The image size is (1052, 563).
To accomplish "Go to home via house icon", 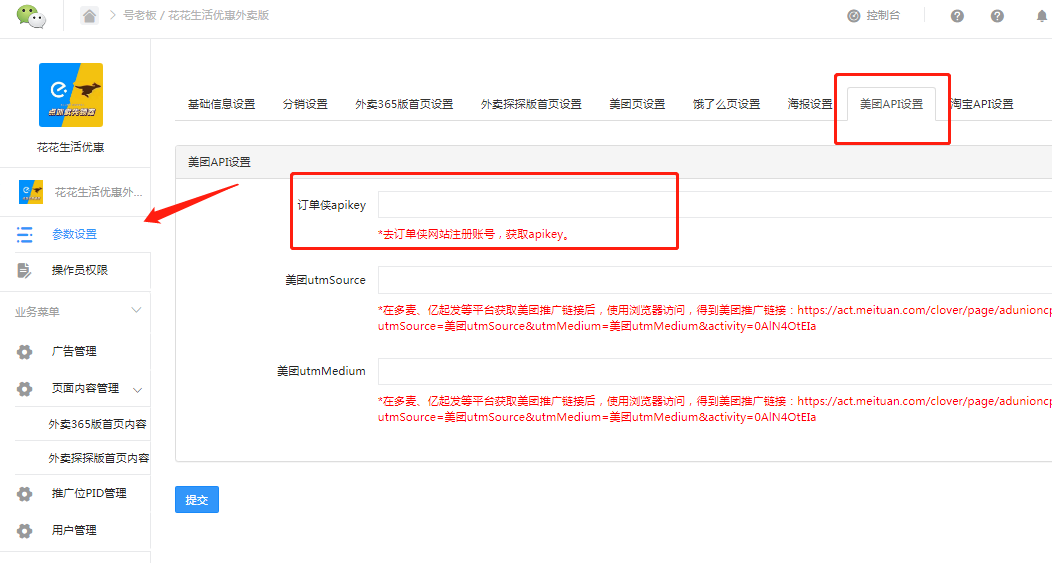I will point(89,15).
